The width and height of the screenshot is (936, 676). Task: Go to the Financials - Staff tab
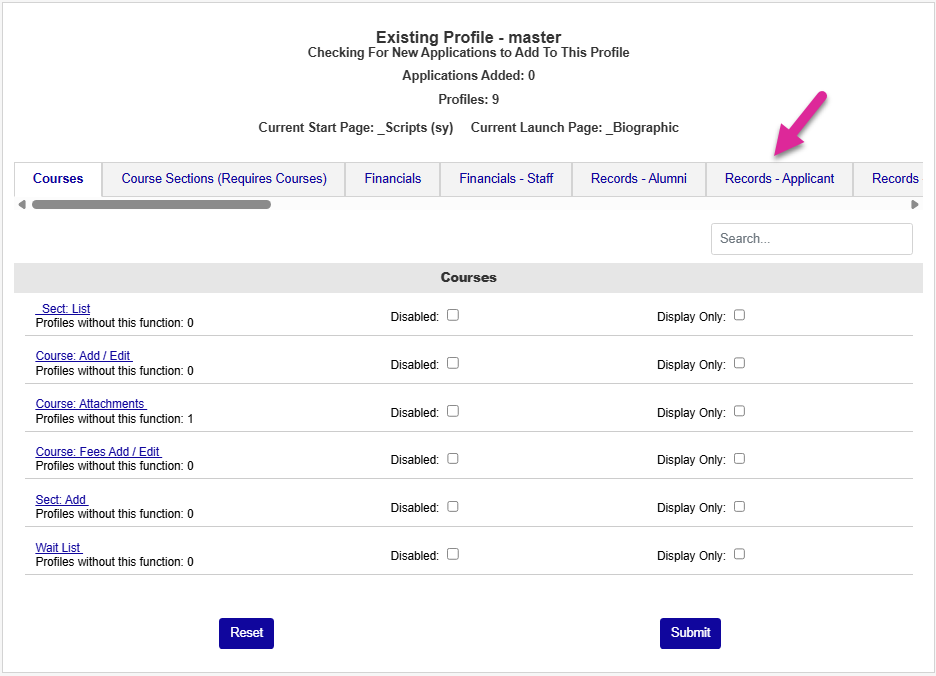(506, 179)
